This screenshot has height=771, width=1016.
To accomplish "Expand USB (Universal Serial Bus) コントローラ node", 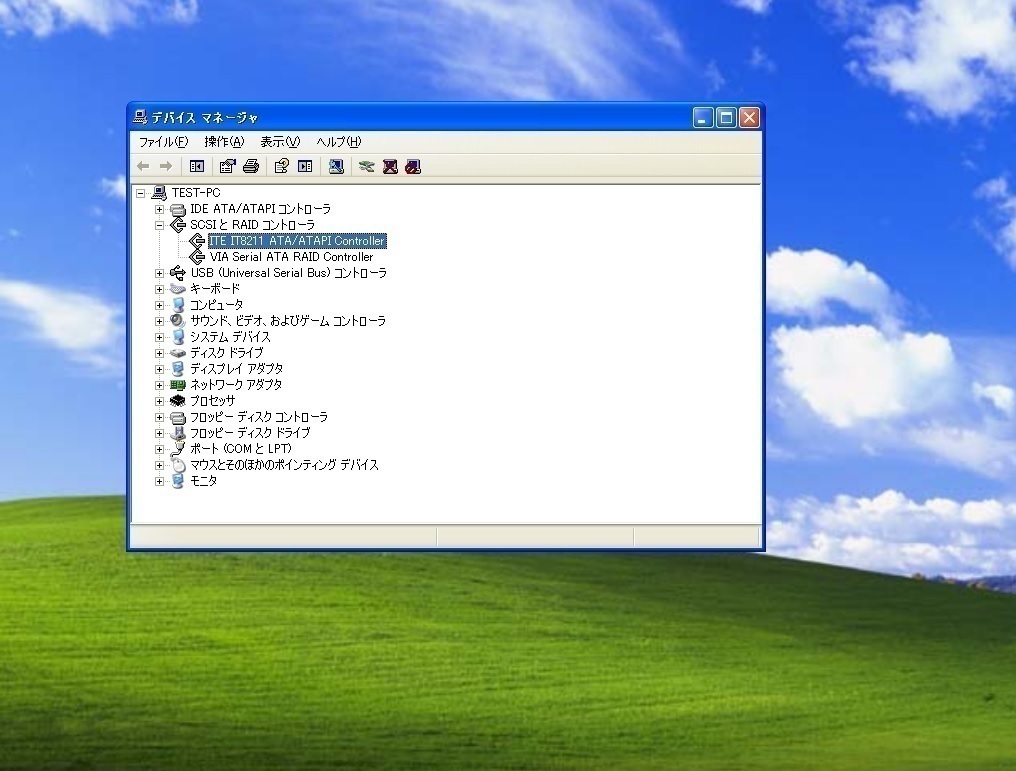I will point(159,273).
